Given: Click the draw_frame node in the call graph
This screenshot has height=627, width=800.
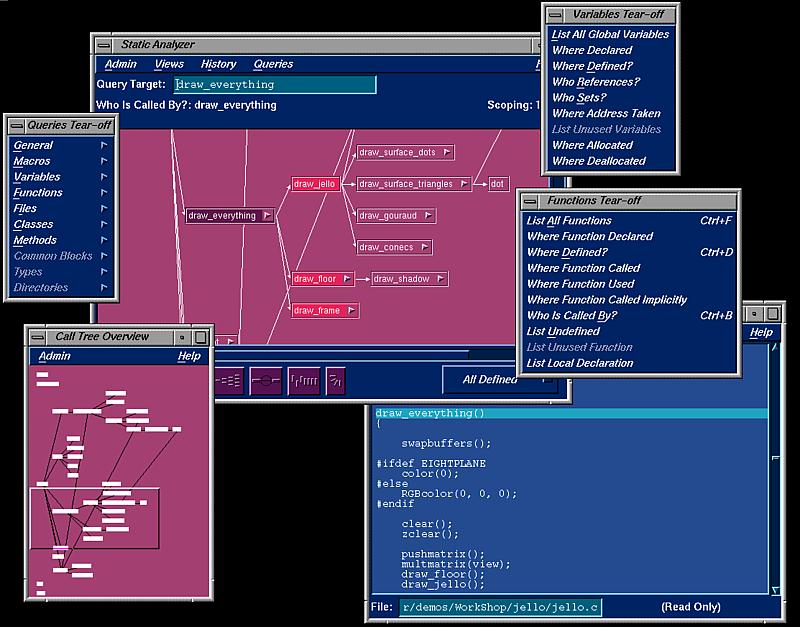Looking at the screenshot, I should (x=316, y=311).
